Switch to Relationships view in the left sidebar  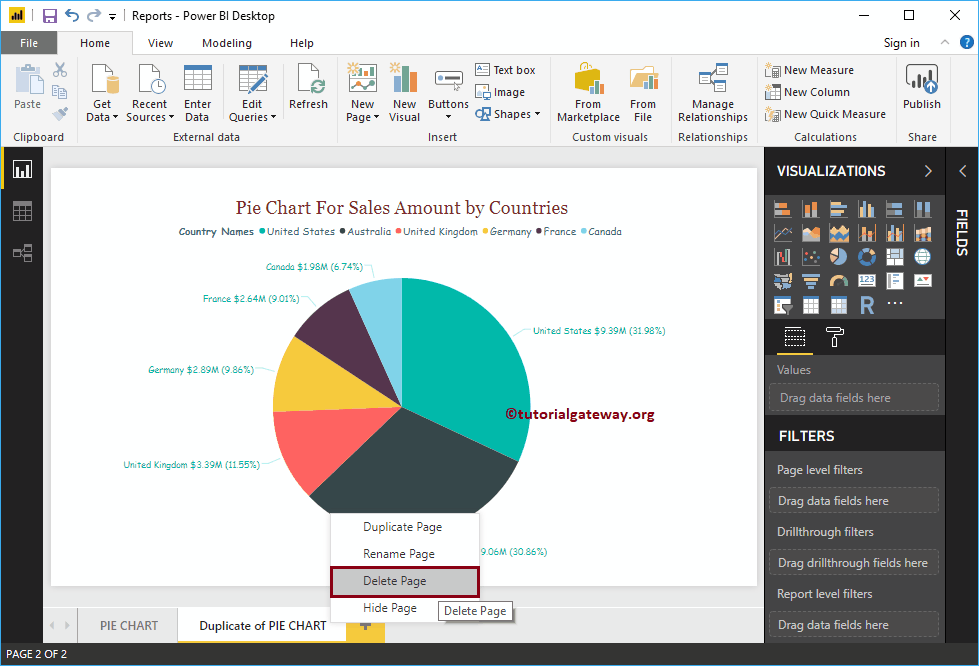click(x=22, y=253)
